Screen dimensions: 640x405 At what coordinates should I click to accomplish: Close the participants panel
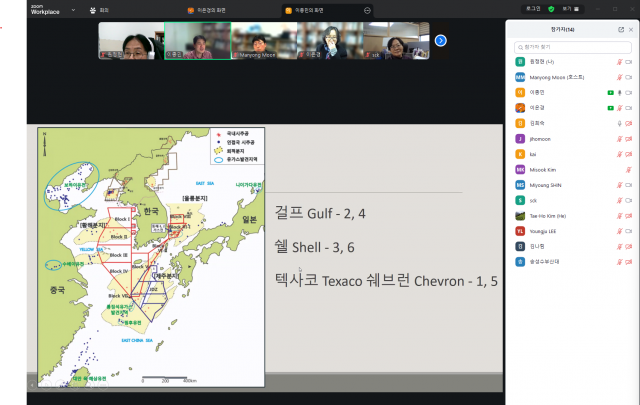tap(632, 30)
